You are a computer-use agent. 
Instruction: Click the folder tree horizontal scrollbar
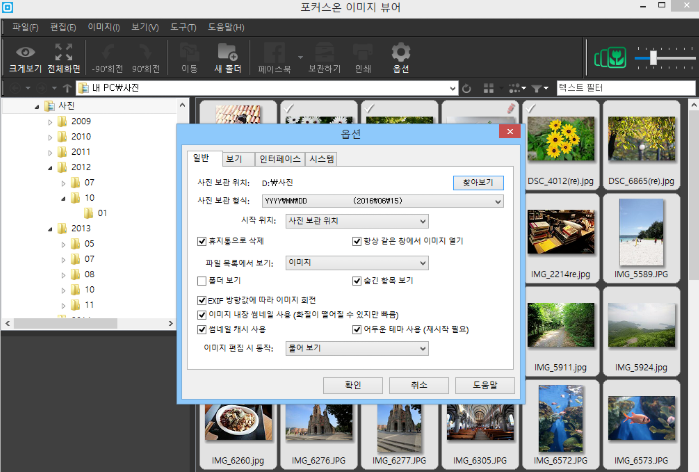pos(66,324)
